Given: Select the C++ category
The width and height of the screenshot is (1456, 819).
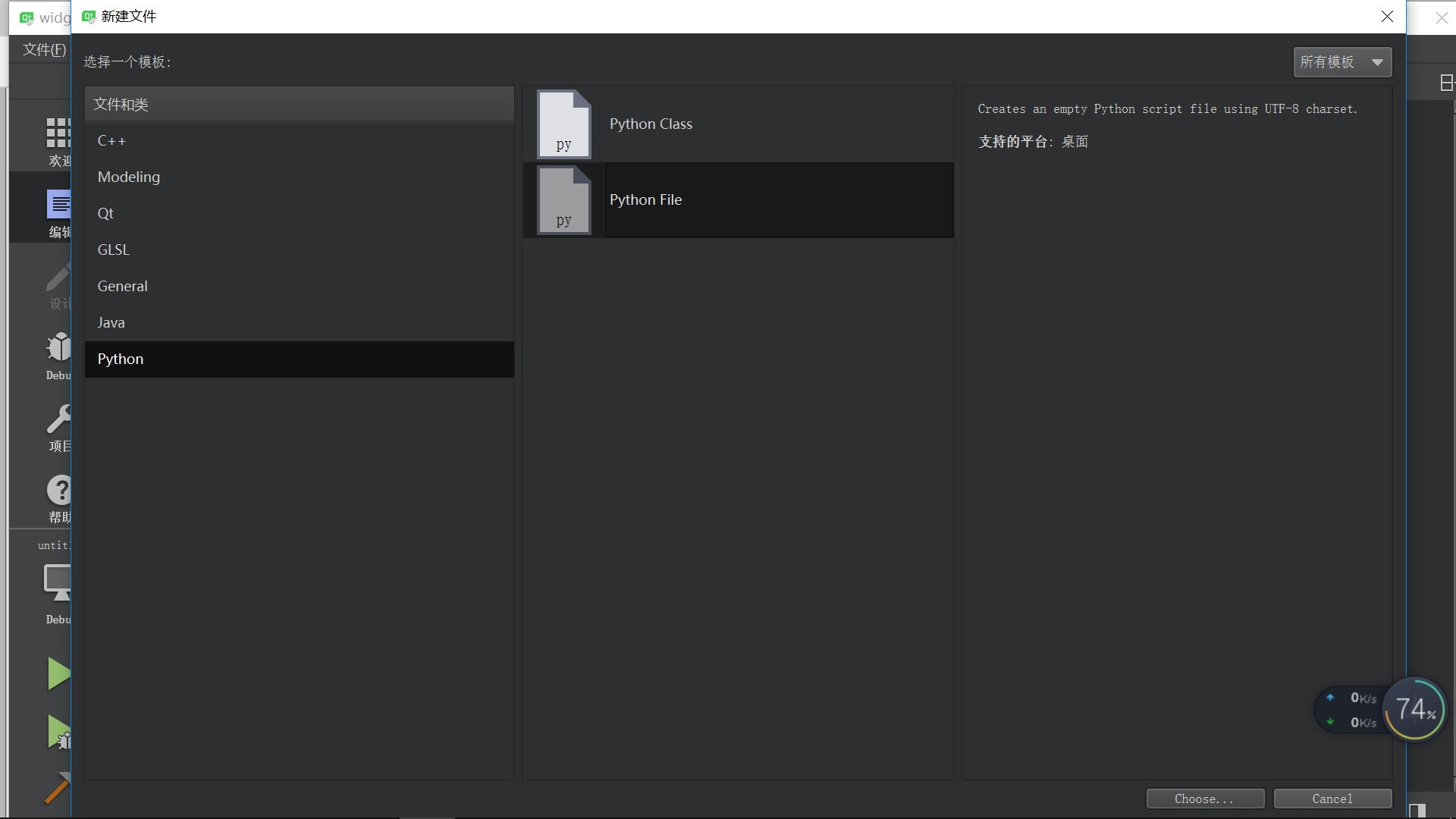Looking at the screenshot, I should (111, 141).
